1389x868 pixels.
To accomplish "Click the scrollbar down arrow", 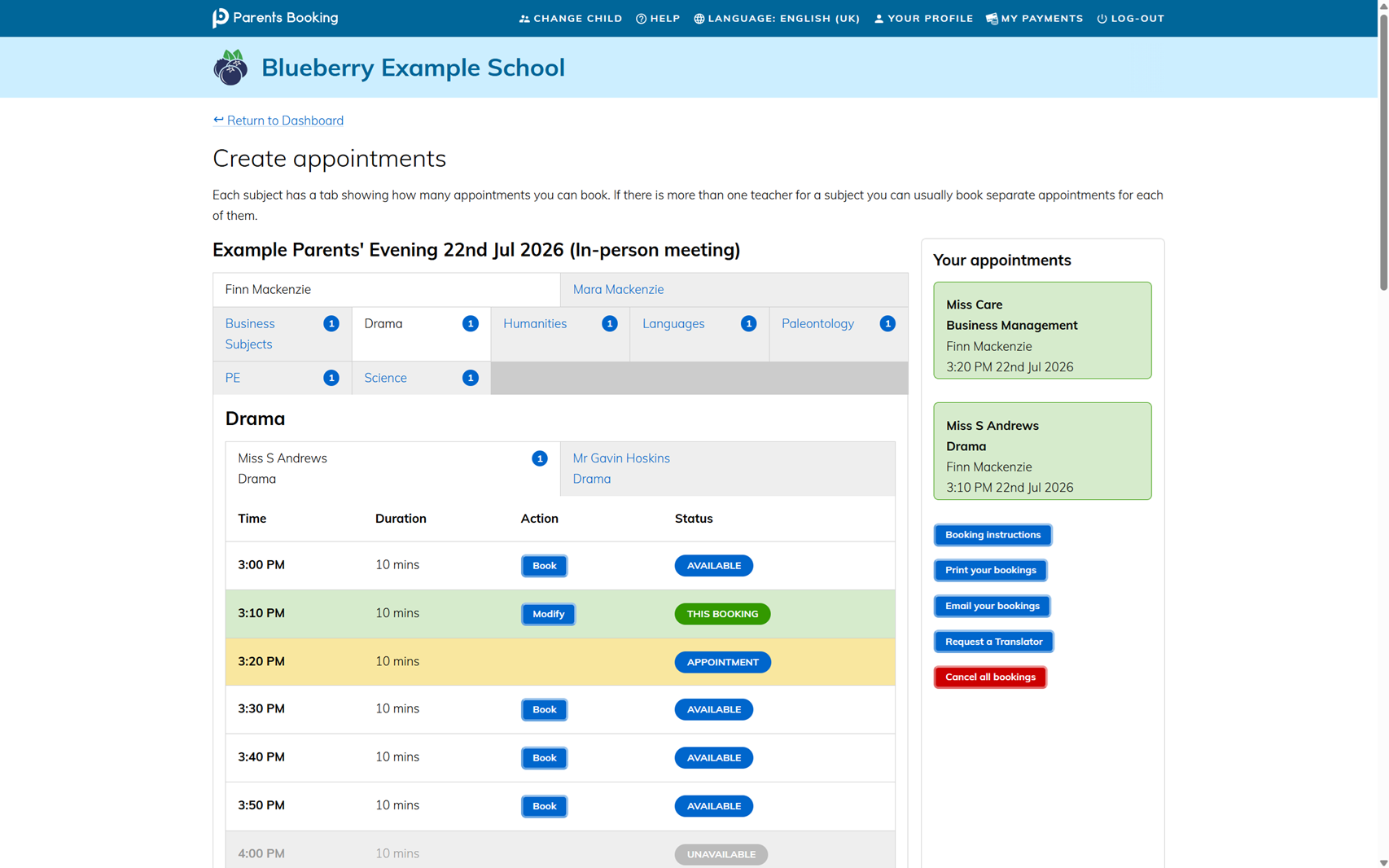I will (x=1383, y=862).
